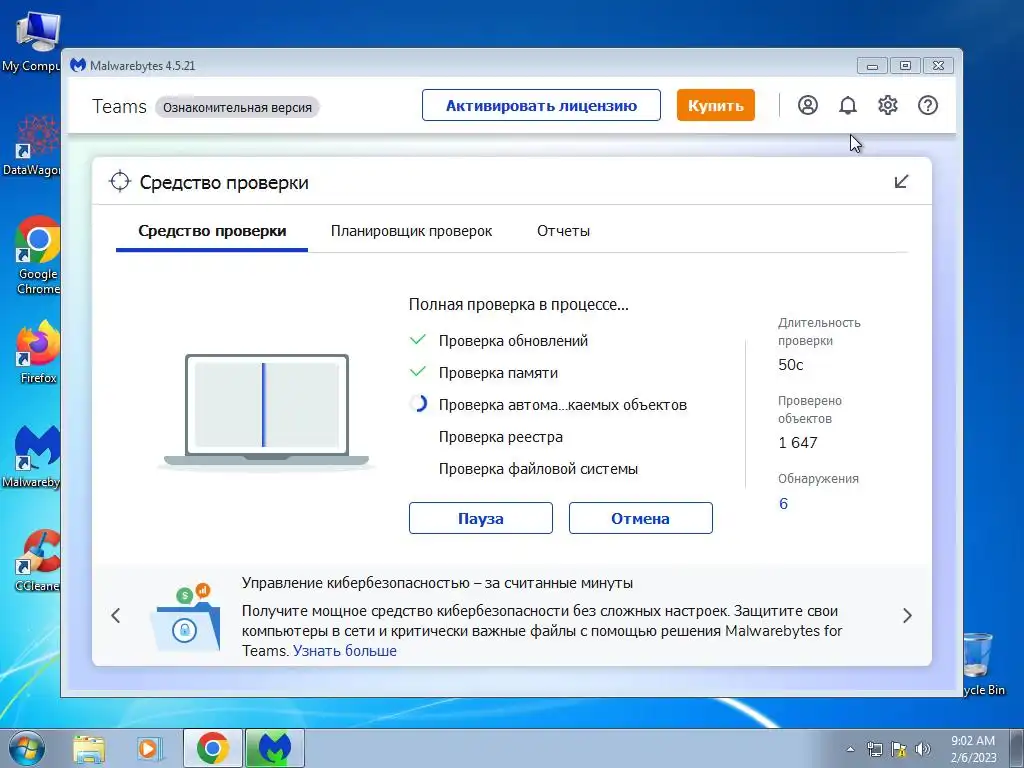
Task: Pause the scan with Пауза
Action: (481, 518)
